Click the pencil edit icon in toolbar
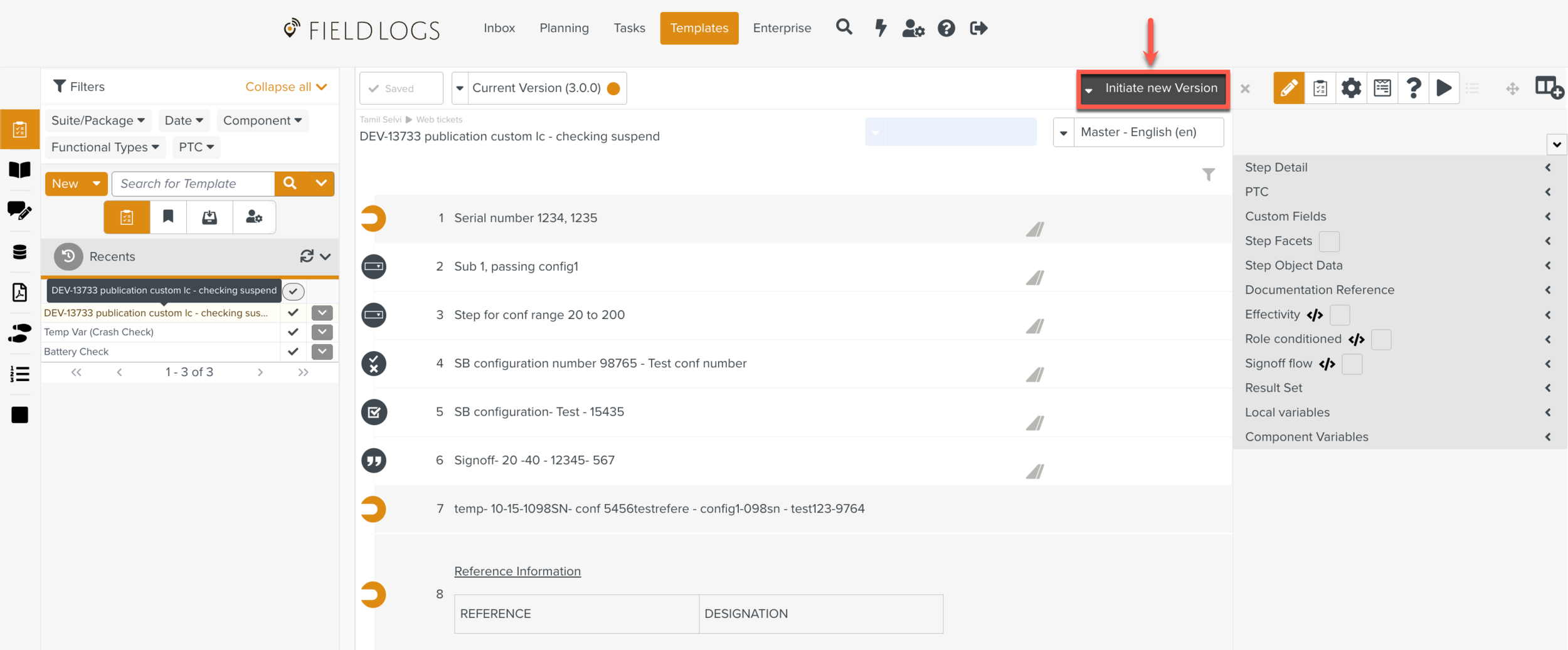 point(1288,88)
